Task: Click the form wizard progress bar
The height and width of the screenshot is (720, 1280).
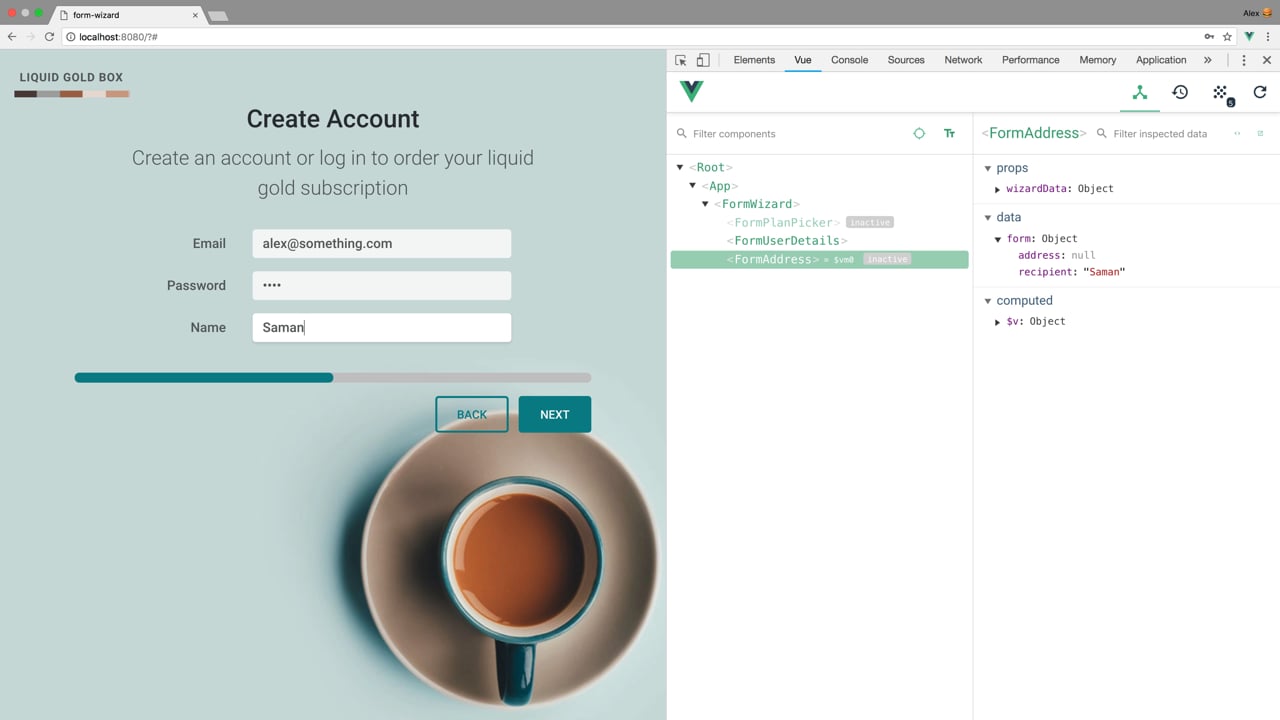Action: 333,378
